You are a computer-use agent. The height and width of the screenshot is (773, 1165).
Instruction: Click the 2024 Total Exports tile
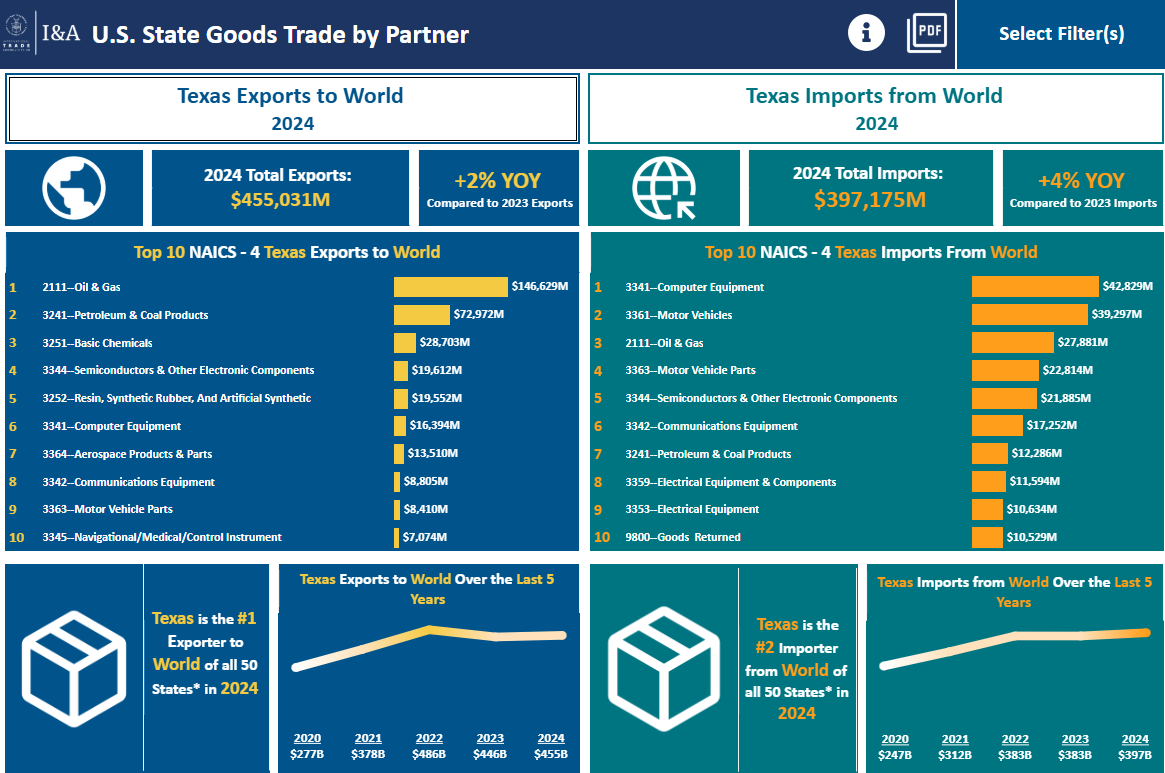(x=280, y=188)
